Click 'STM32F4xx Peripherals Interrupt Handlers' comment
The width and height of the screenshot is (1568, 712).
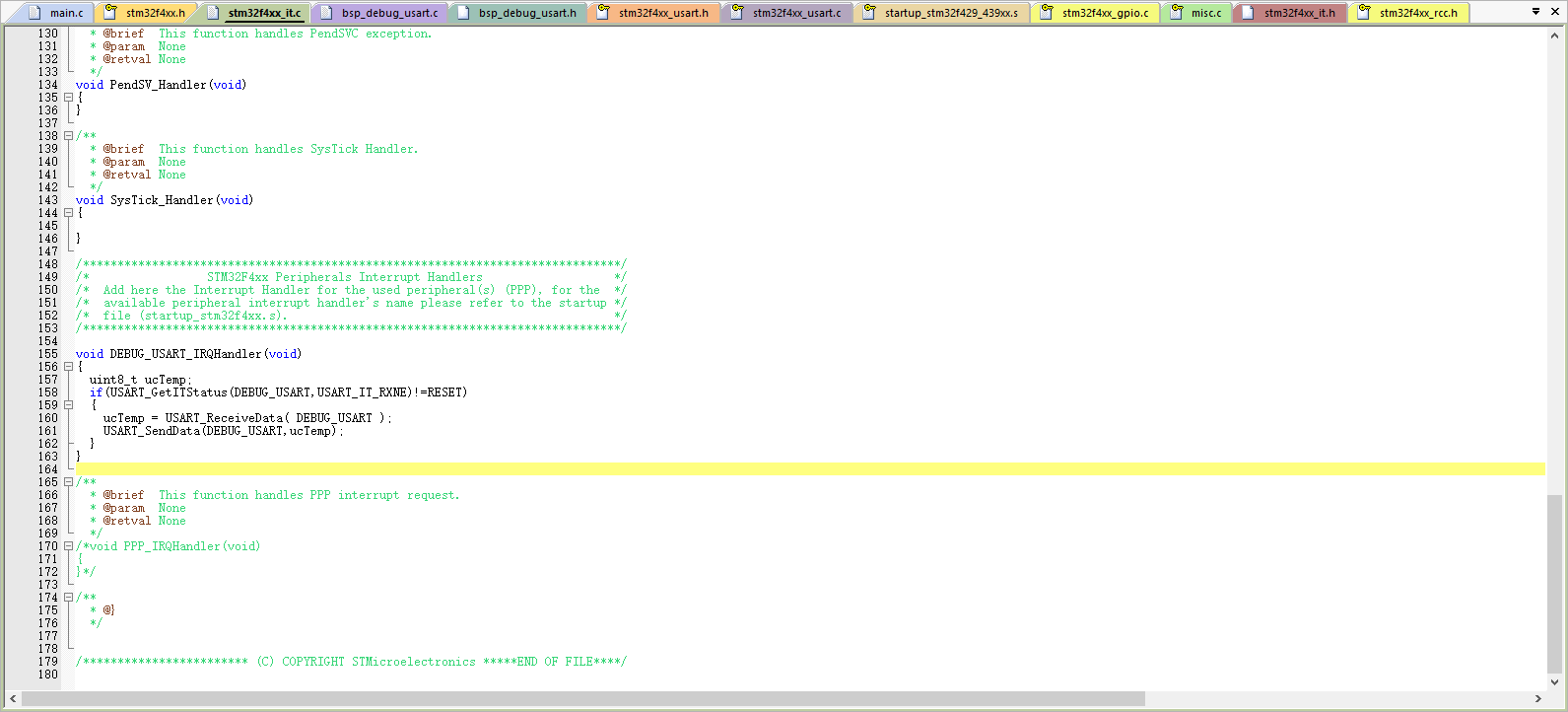345,277
